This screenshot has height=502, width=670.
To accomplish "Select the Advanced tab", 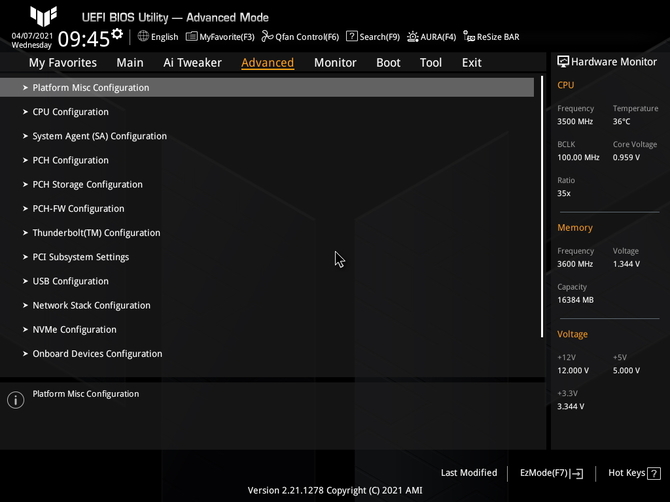I will tap(267, 63).
